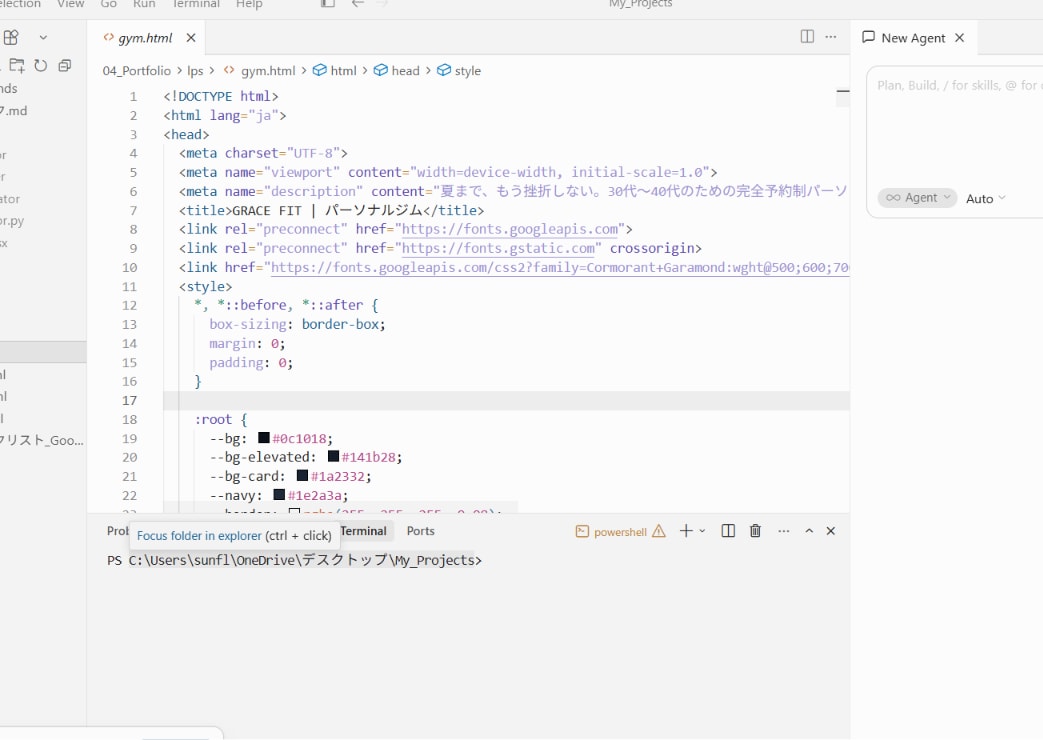Open the Help menu
This screenshot has width=1043, height=740.
249,4
